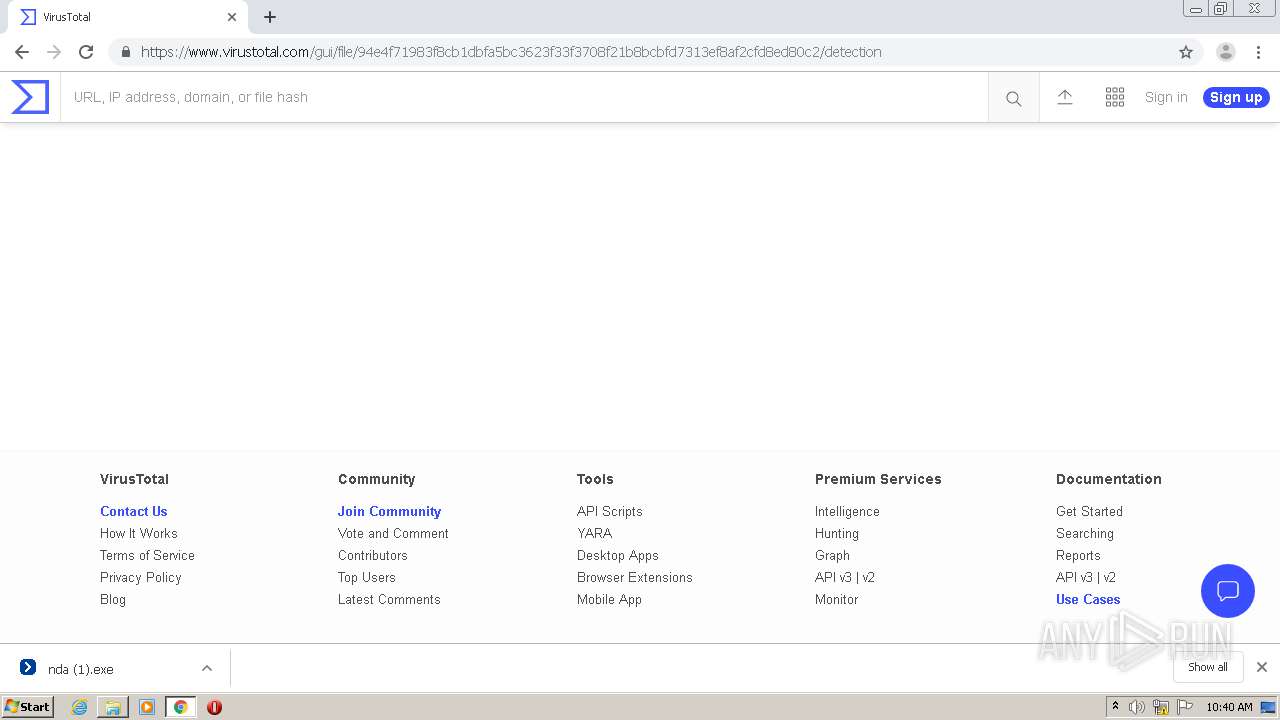Open Internet Explorer from taskbar
This screenshot has height=720, width=1280.
80,707
